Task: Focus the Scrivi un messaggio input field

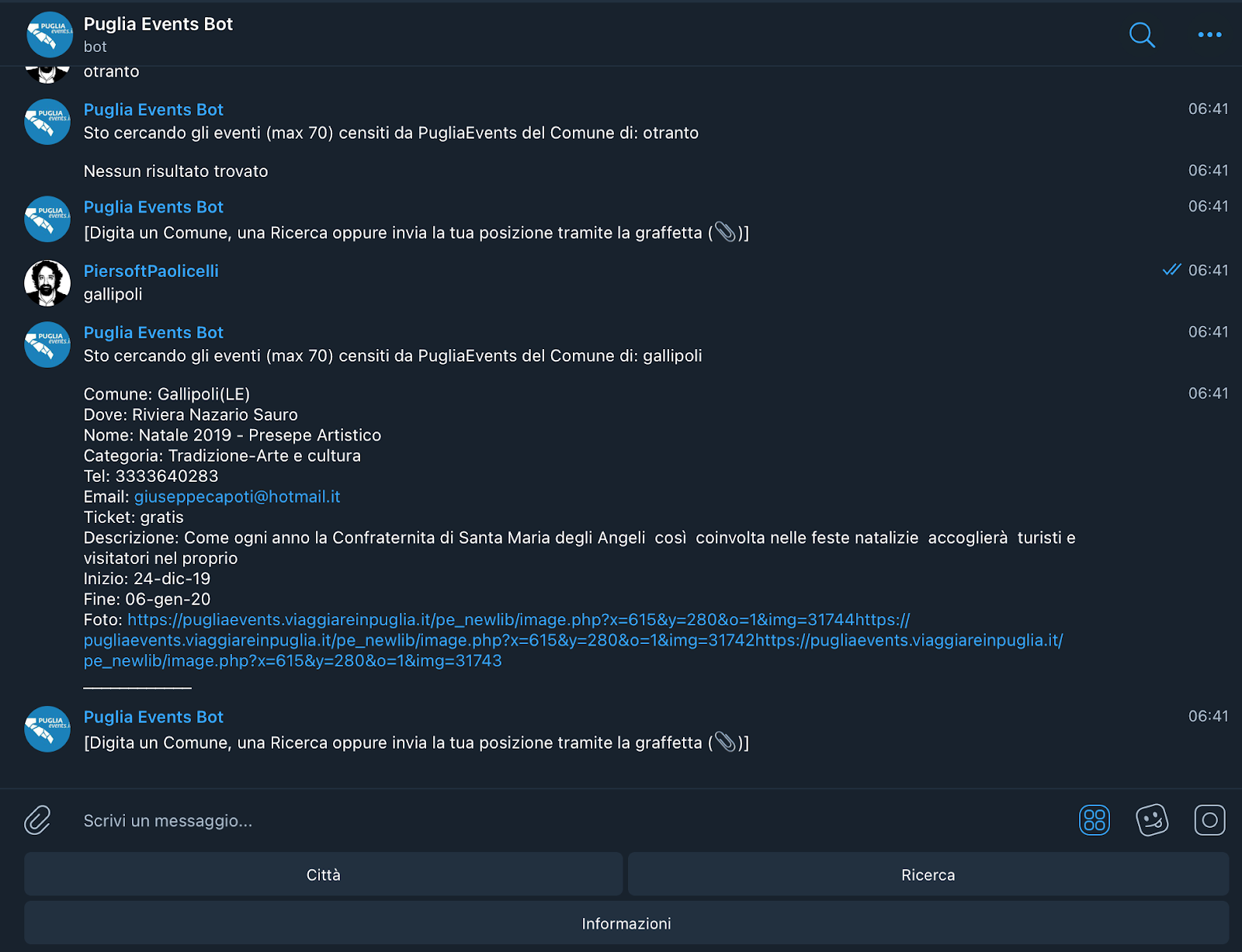Action: point(574,820)
